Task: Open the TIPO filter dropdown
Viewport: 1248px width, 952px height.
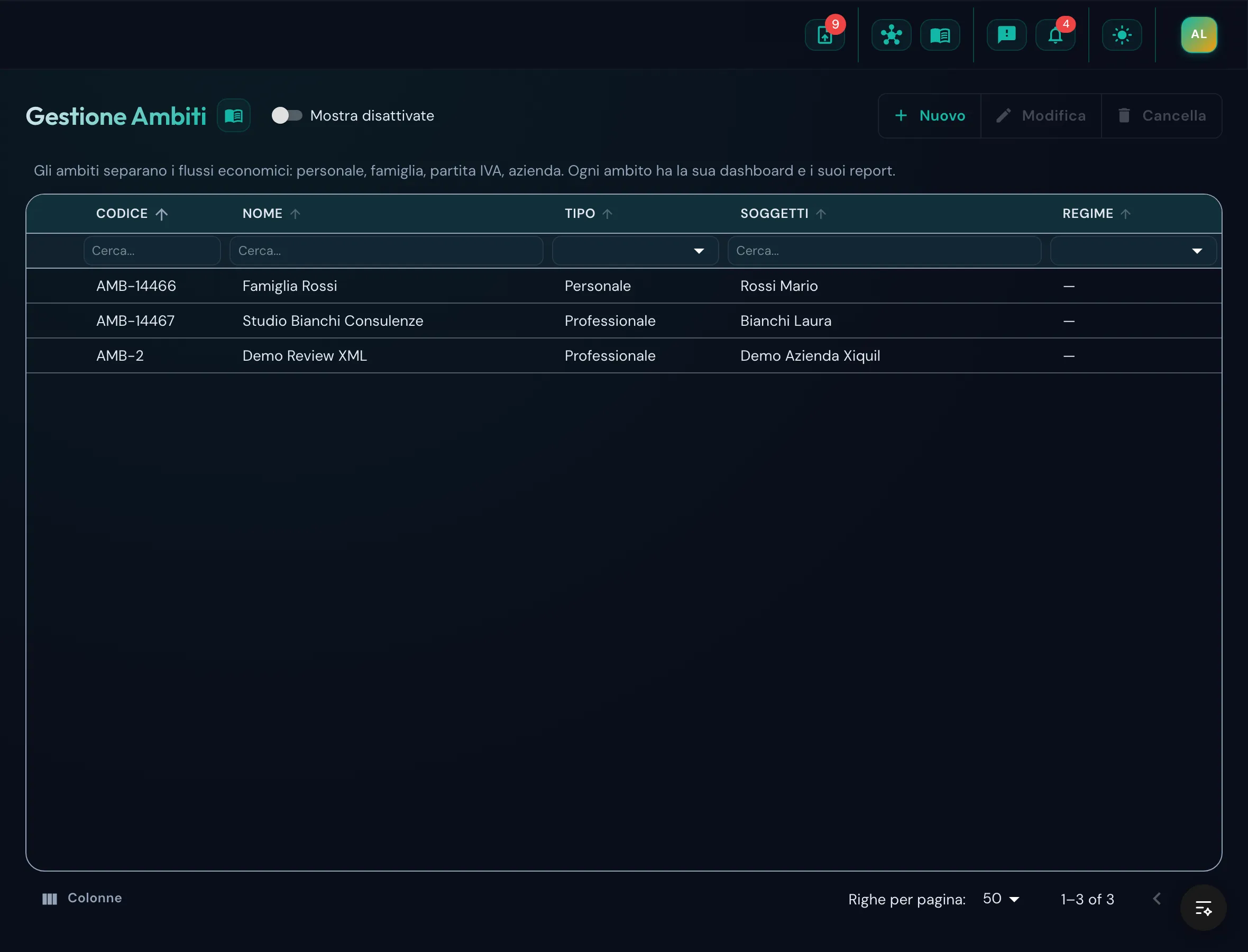Action: pyautogui.click(x=635, y=251)
